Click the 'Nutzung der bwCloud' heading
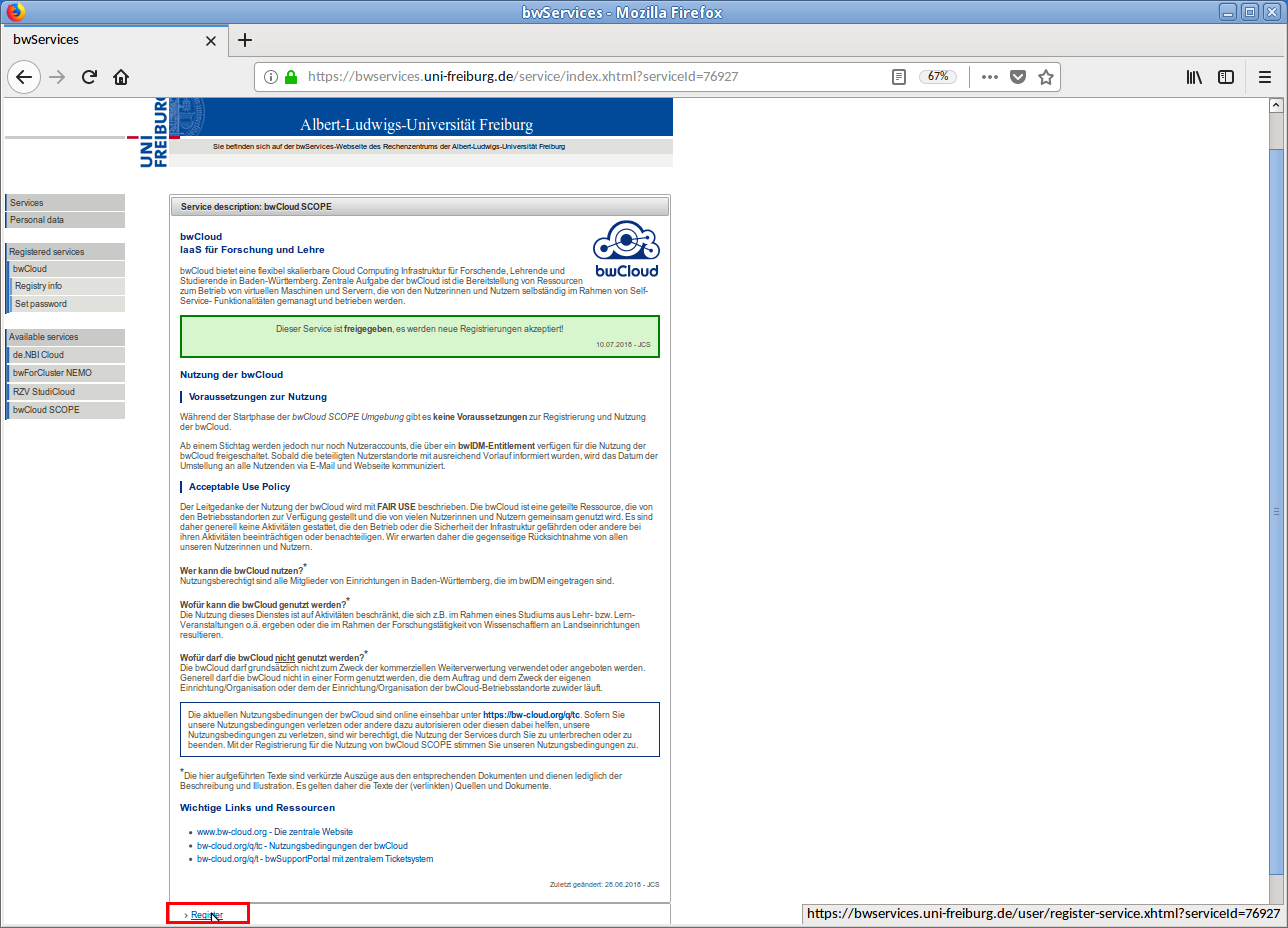Viewport: 1288px width, 928px height. [231, 375]
